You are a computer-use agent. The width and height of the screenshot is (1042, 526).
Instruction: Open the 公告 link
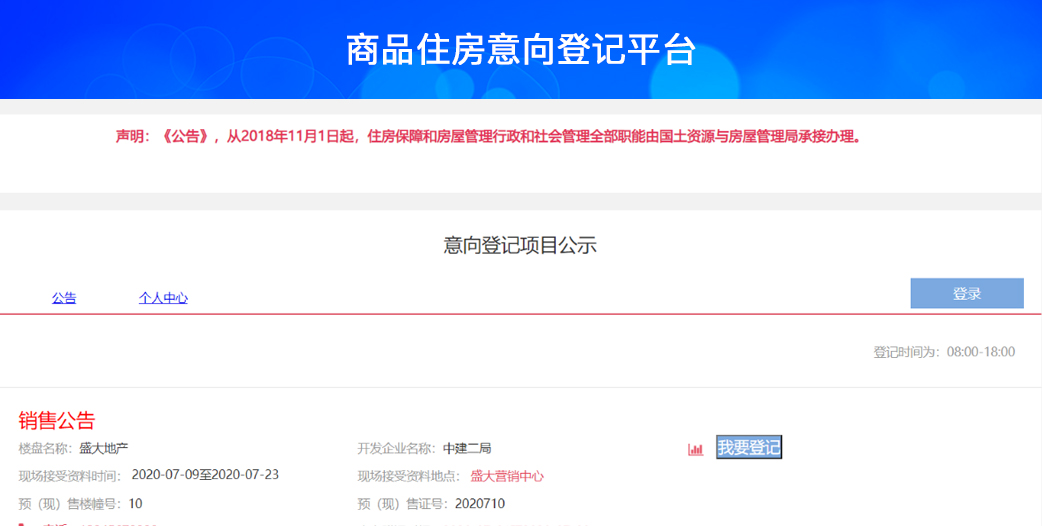coord(64,298)
